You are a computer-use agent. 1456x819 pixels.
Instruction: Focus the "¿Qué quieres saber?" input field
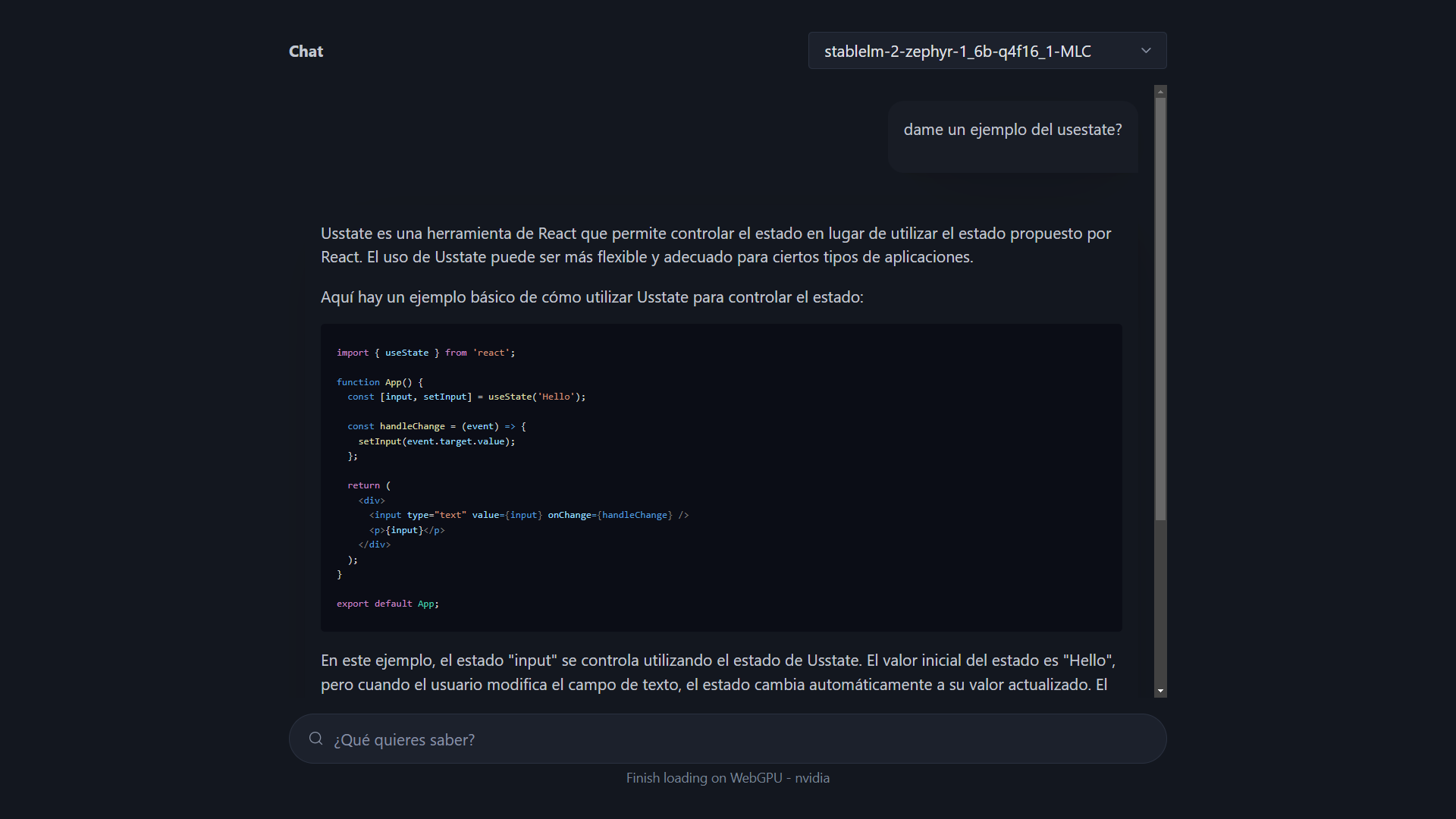(728, 739)
